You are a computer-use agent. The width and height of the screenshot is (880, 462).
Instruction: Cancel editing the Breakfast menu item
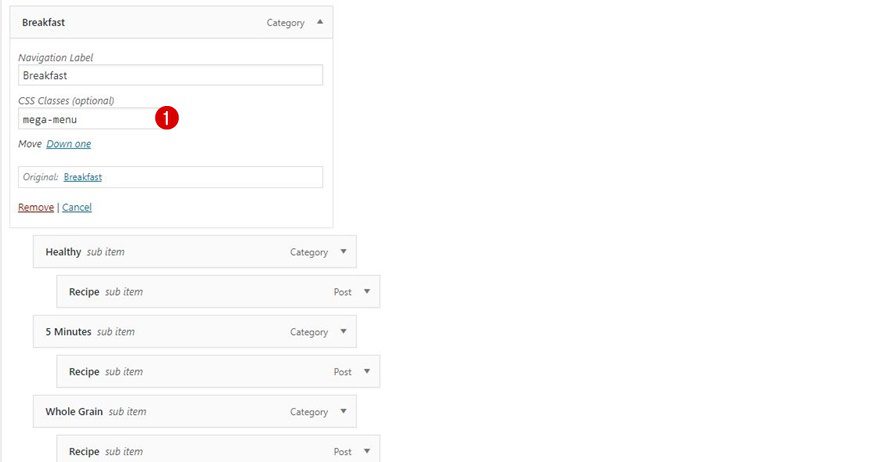pyautogui.click(x=77, y=207)
